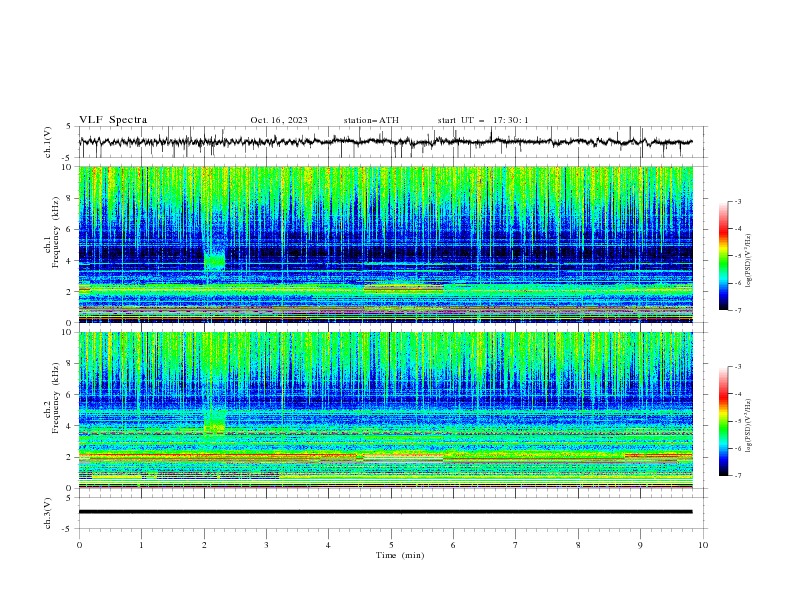Click the time axis tick label 7

click(x=516, y=545)
